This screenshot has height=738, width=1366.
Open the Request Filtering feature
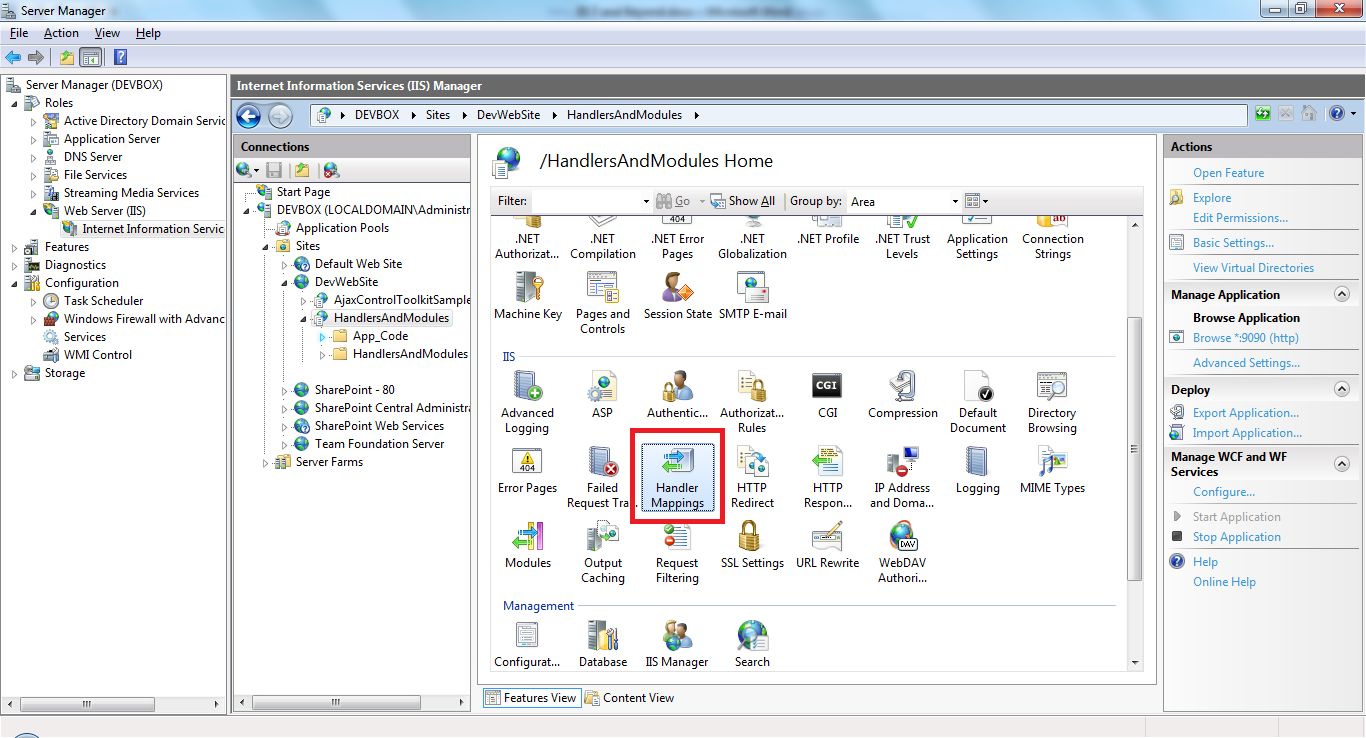click(x=677, y=552)
